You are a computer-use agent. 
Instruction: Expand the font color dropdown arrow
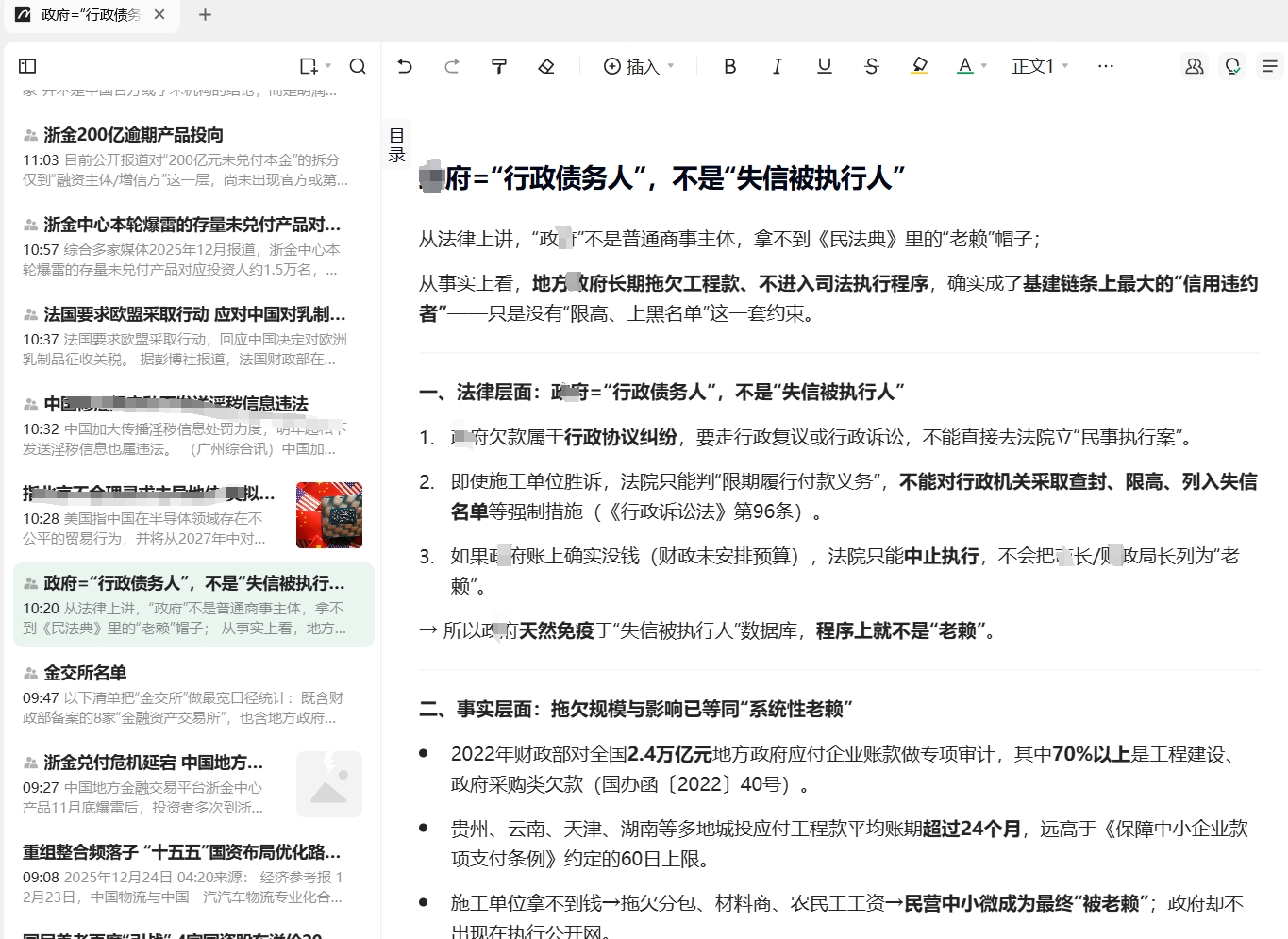pyautogui.click(x=984, y=66)
